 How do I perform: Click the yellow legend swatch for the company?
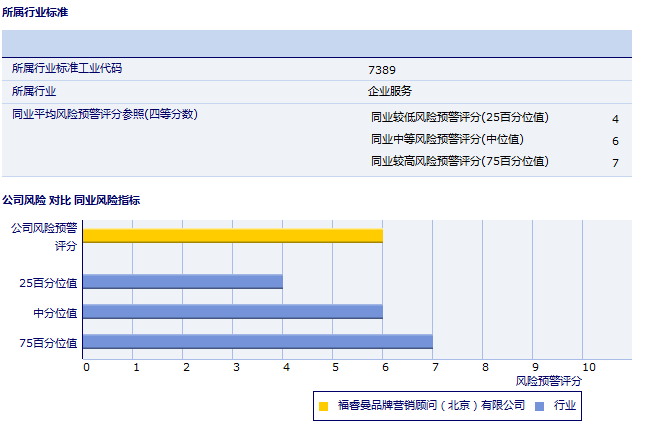tap(323, 406)
